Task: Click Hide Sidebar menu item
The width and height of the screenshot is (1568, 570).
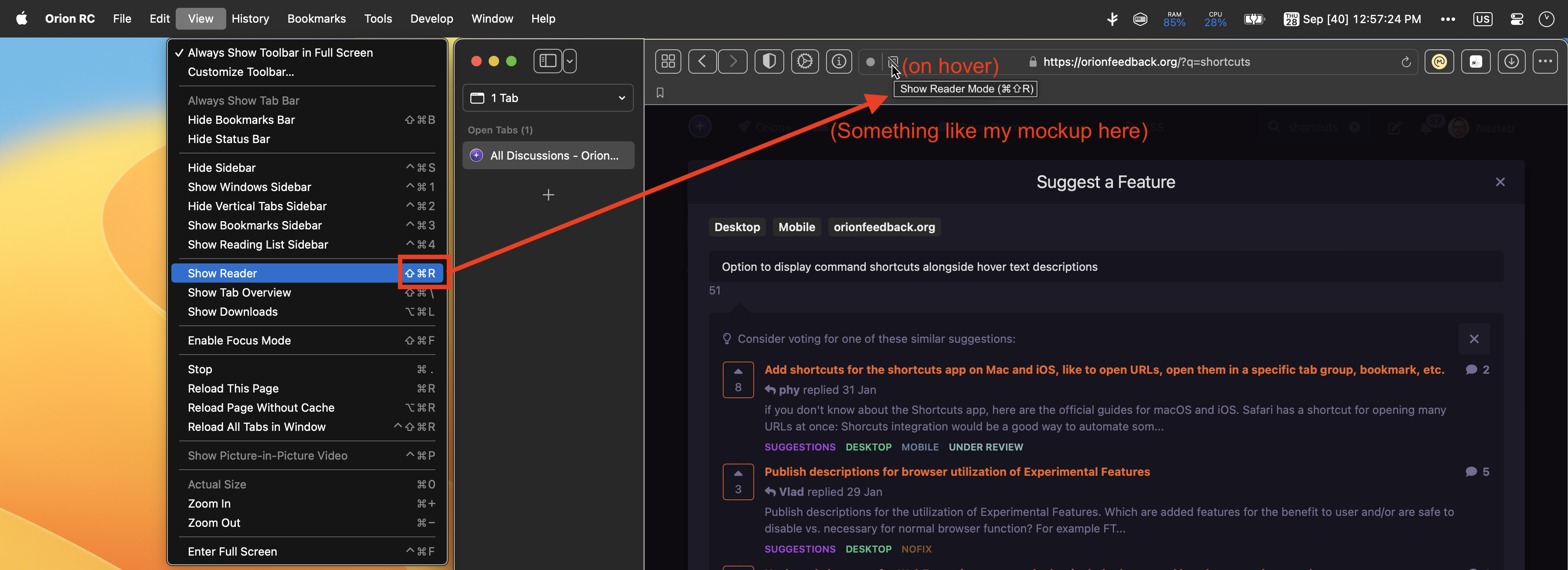Action: (307, 167)
